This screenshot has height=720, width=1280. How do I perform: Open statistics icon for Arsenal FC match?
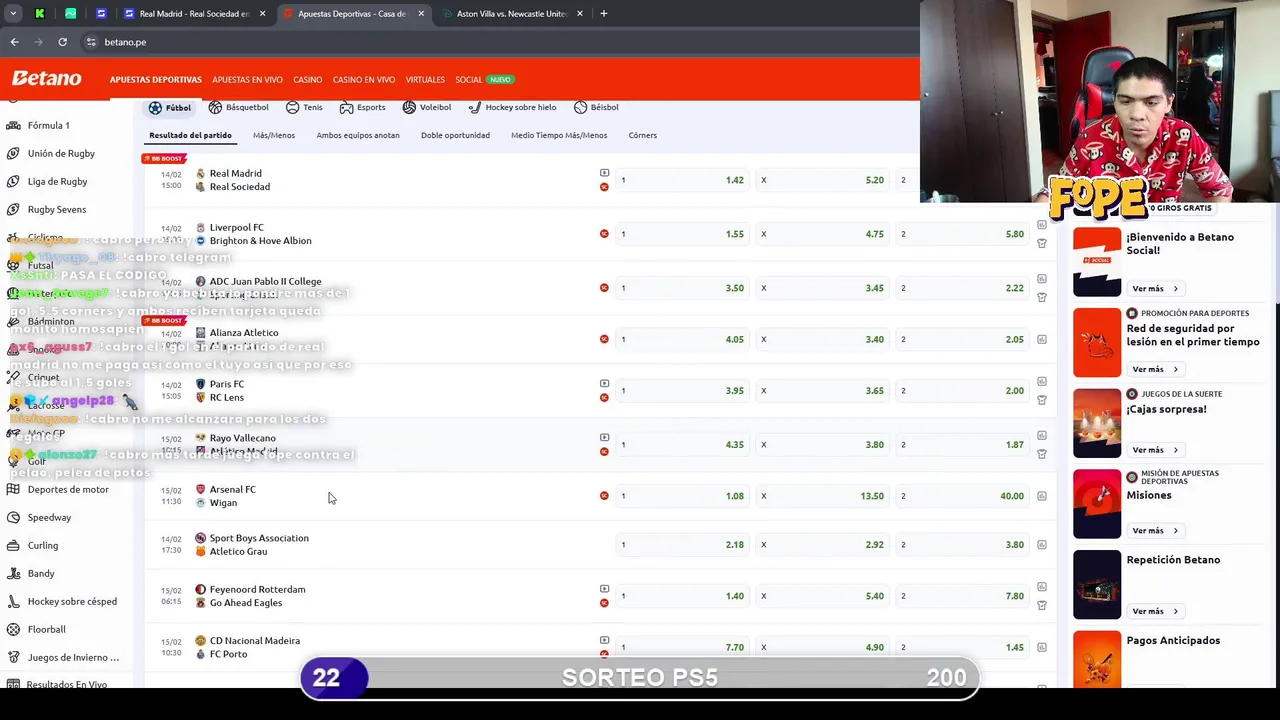click(x=1042, y=496)
